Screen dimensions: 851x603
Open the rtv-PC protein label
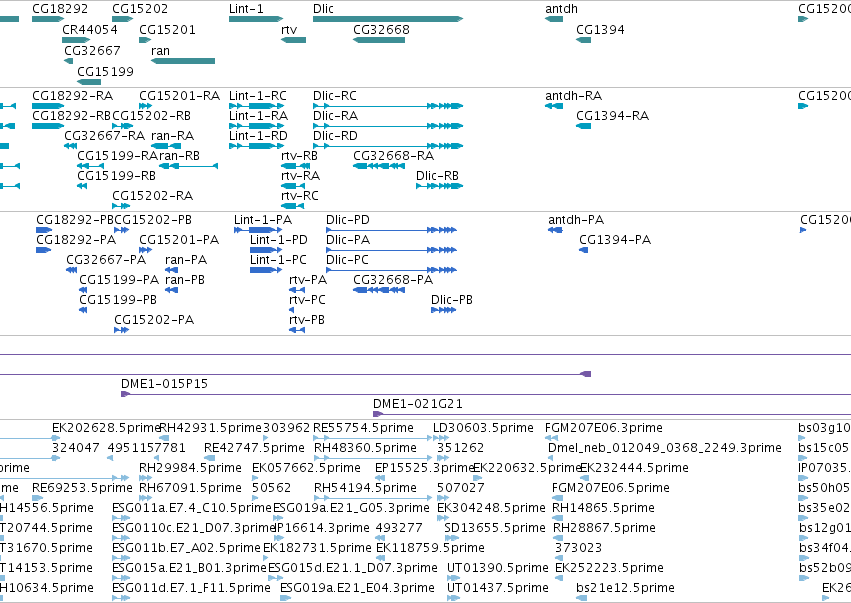pos(307,300)
